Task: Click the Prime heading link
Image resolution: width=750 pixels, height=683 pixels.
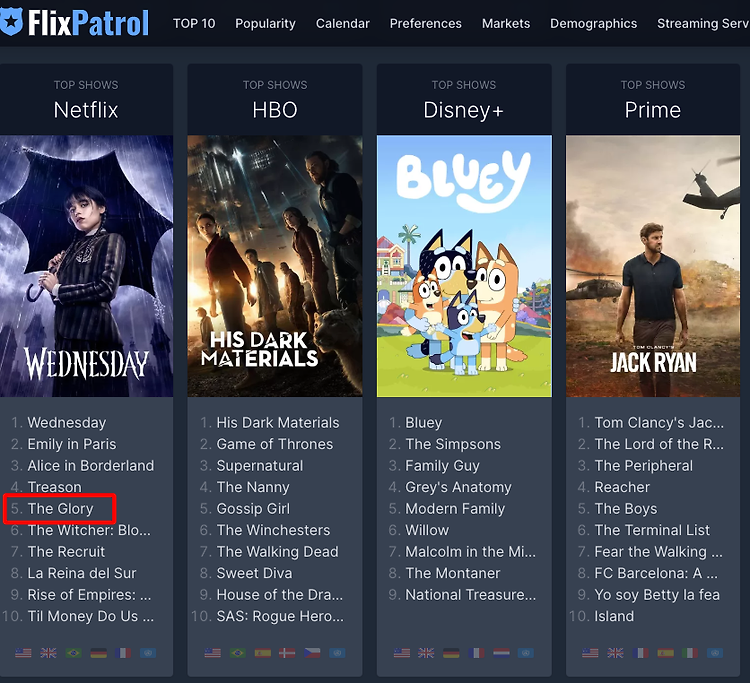Action: [x=653, y=110]
